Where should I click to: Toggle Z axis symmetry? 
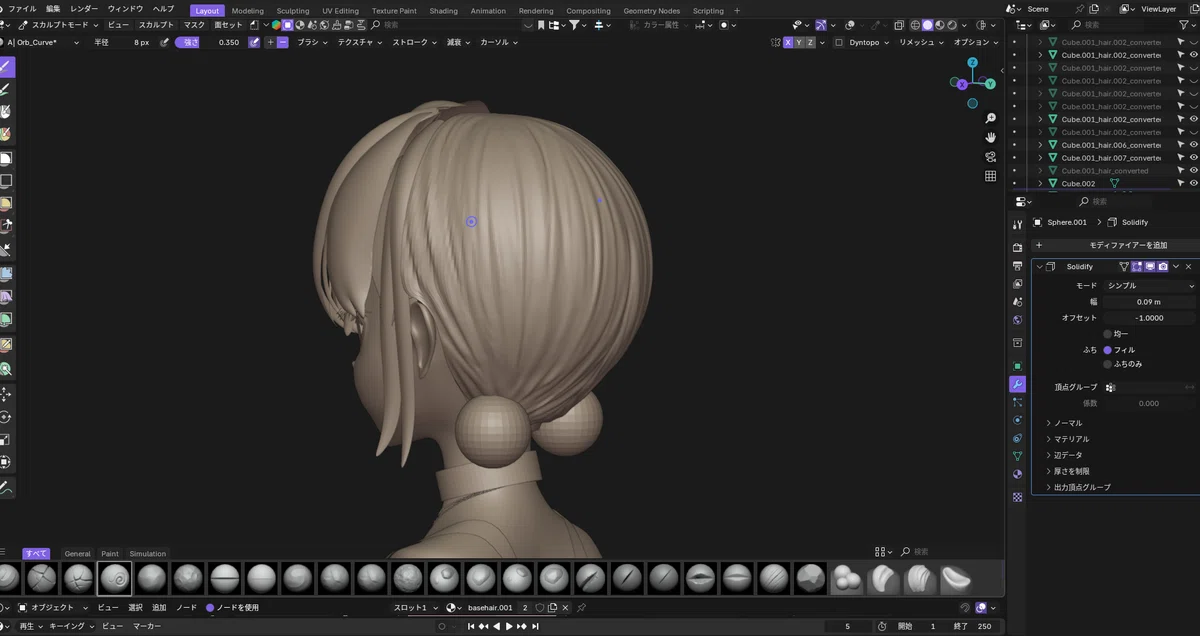coord(810,42)
